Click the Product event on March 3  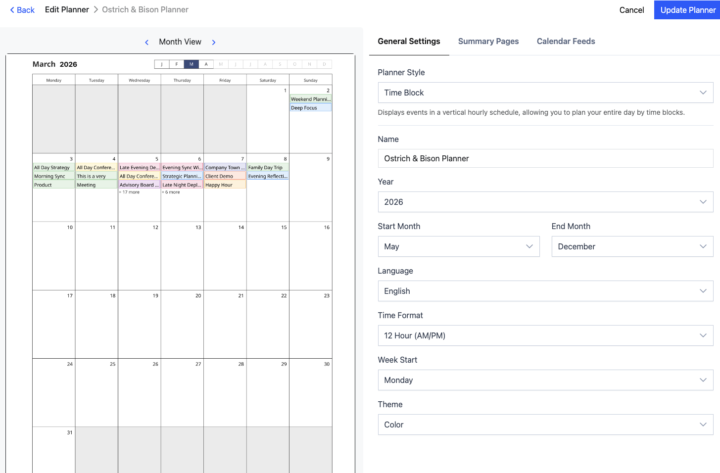click(x=54, y=185)
